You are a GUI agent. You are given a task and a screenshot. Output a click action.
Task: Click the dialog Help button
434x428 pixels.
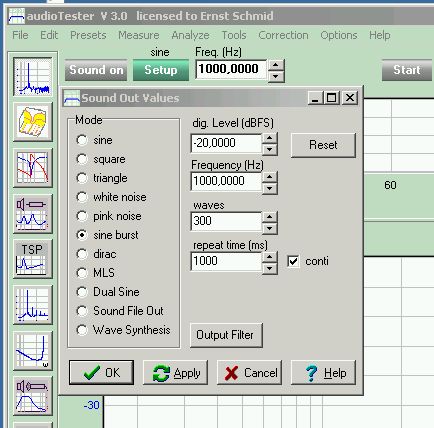coord(323,372)
